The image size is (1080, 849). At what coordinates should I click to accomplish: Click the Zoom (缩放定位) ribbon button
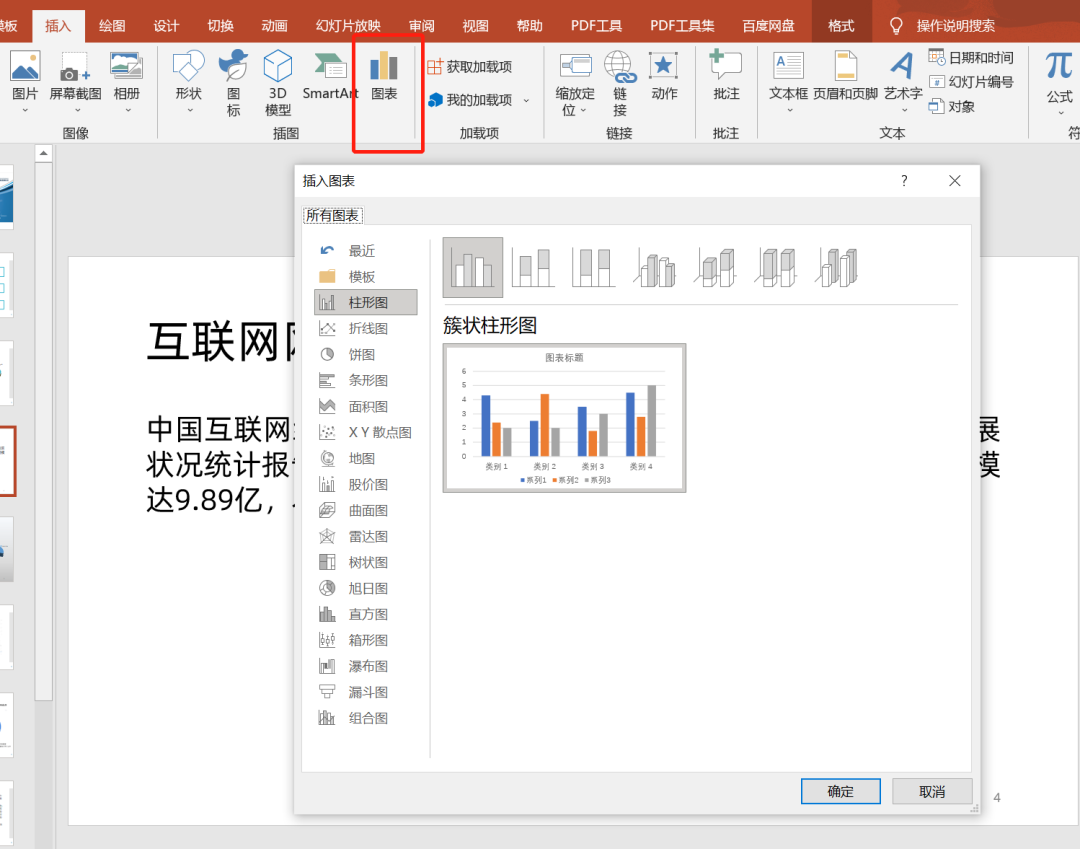click(x=575, y=83)
